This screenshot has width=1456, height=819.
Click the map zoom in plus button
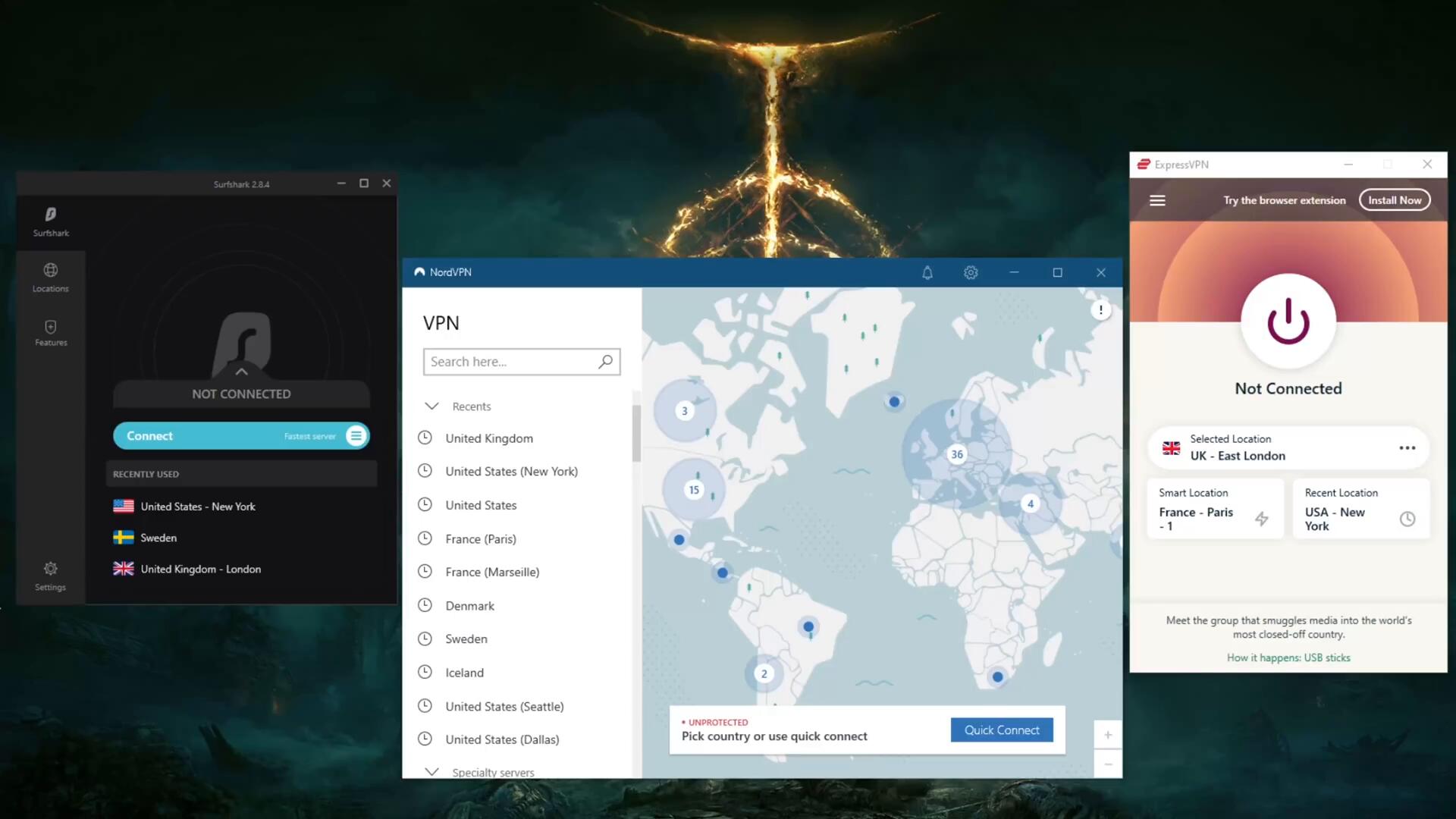pyautogui.click(x=1107, y=735)
